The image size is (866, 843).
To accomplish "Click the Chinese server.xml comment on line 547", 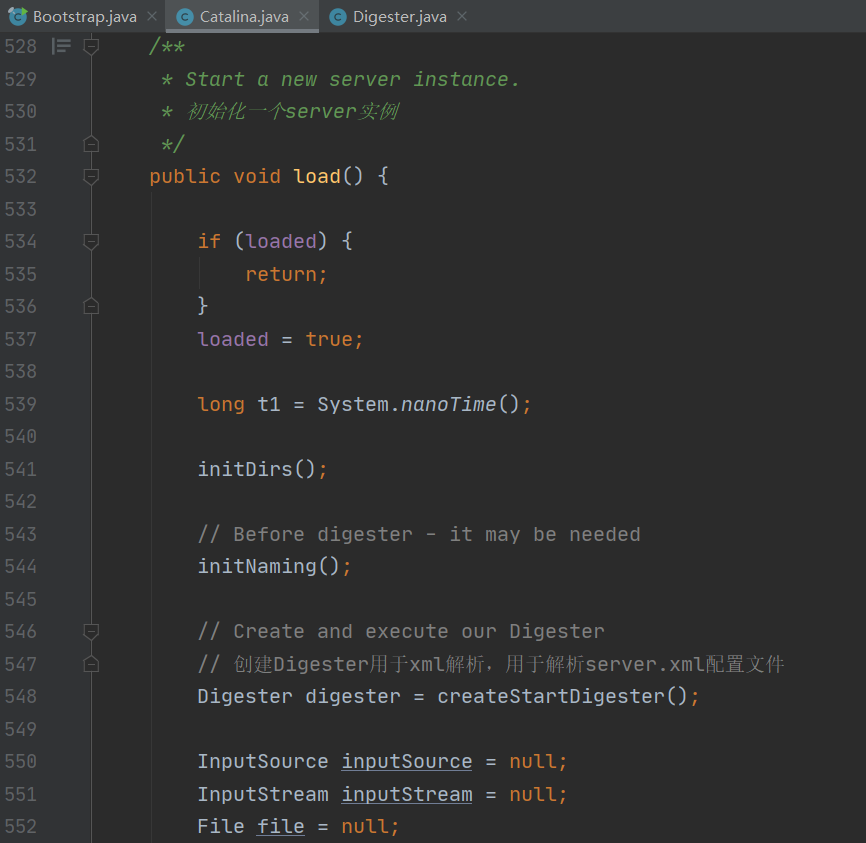I will click(x=491, y=664).
